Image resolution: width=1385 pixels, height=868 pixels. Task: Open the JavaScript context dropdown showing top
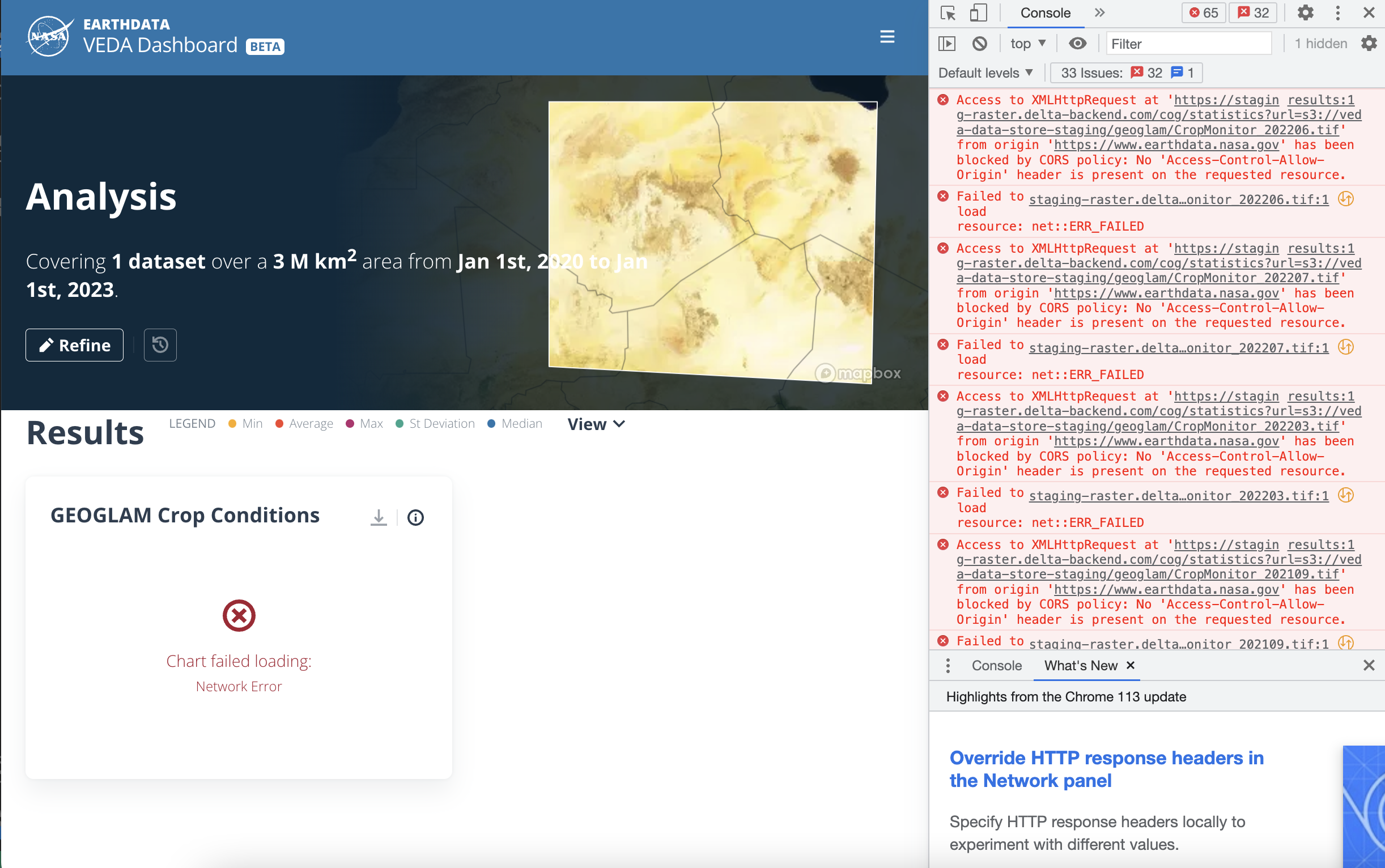(x=1027, y=43)
